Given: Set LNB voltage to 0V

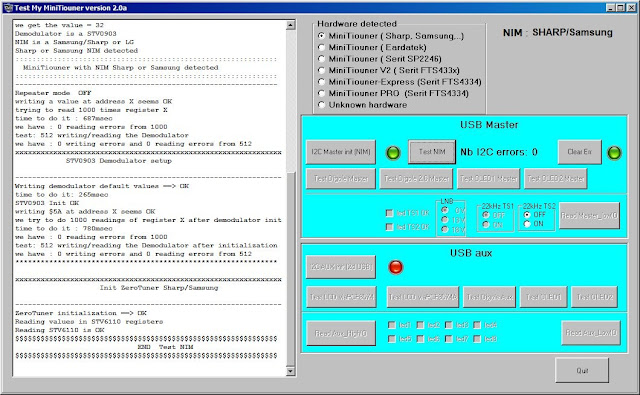Looking at the screenshot, I should (x=453, y=210).
